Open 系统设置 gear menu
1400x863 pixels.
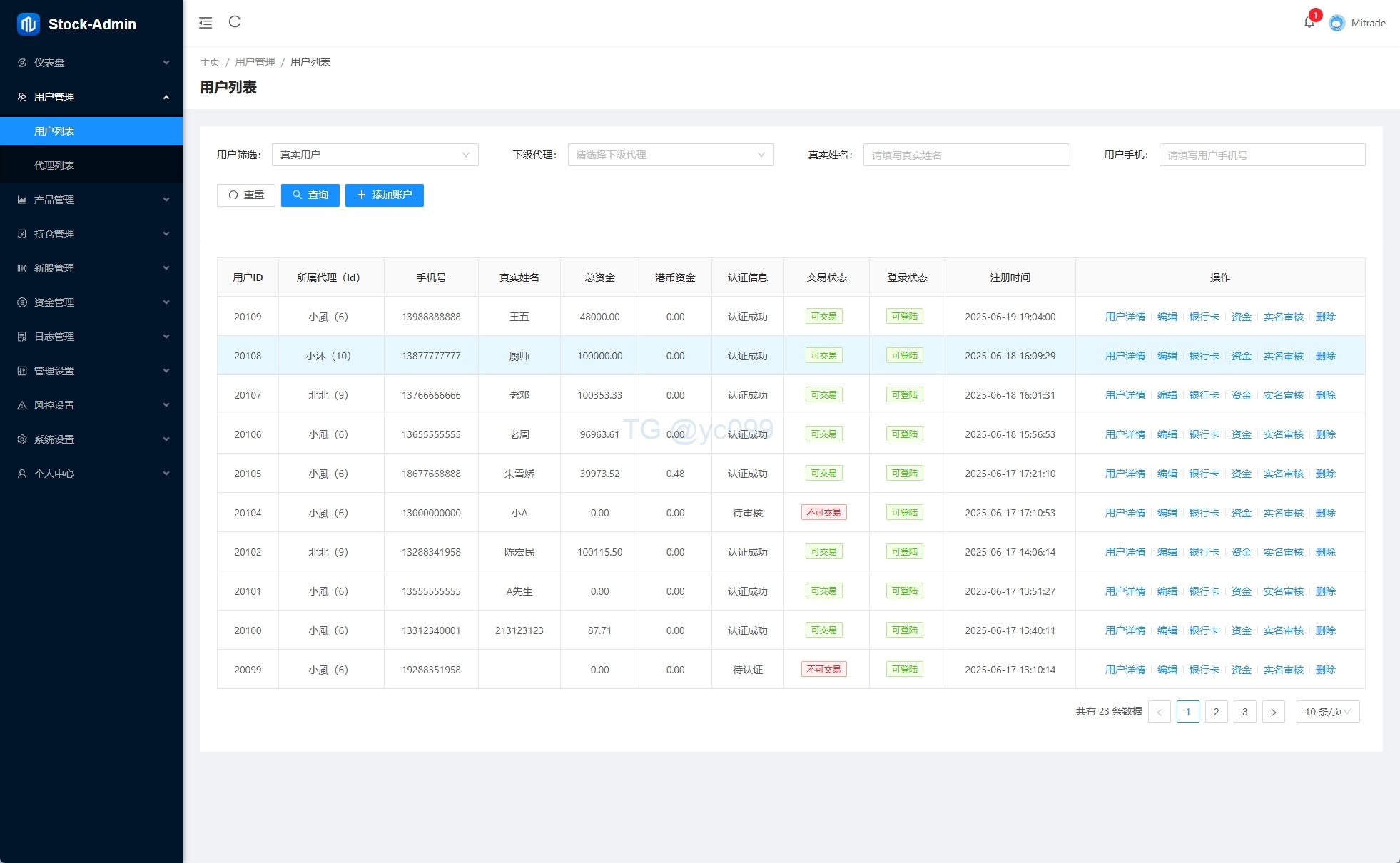coord(91,439)
